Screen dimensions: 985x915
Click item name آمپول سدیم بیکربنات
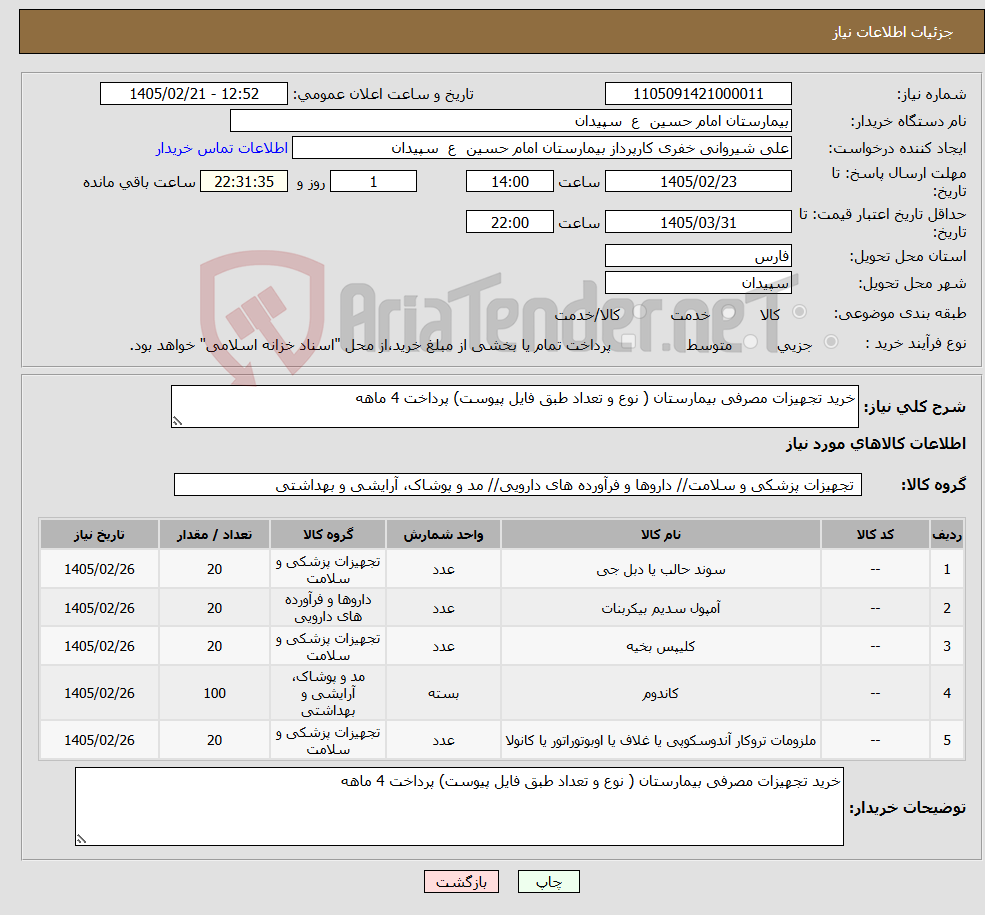point(661,609)
